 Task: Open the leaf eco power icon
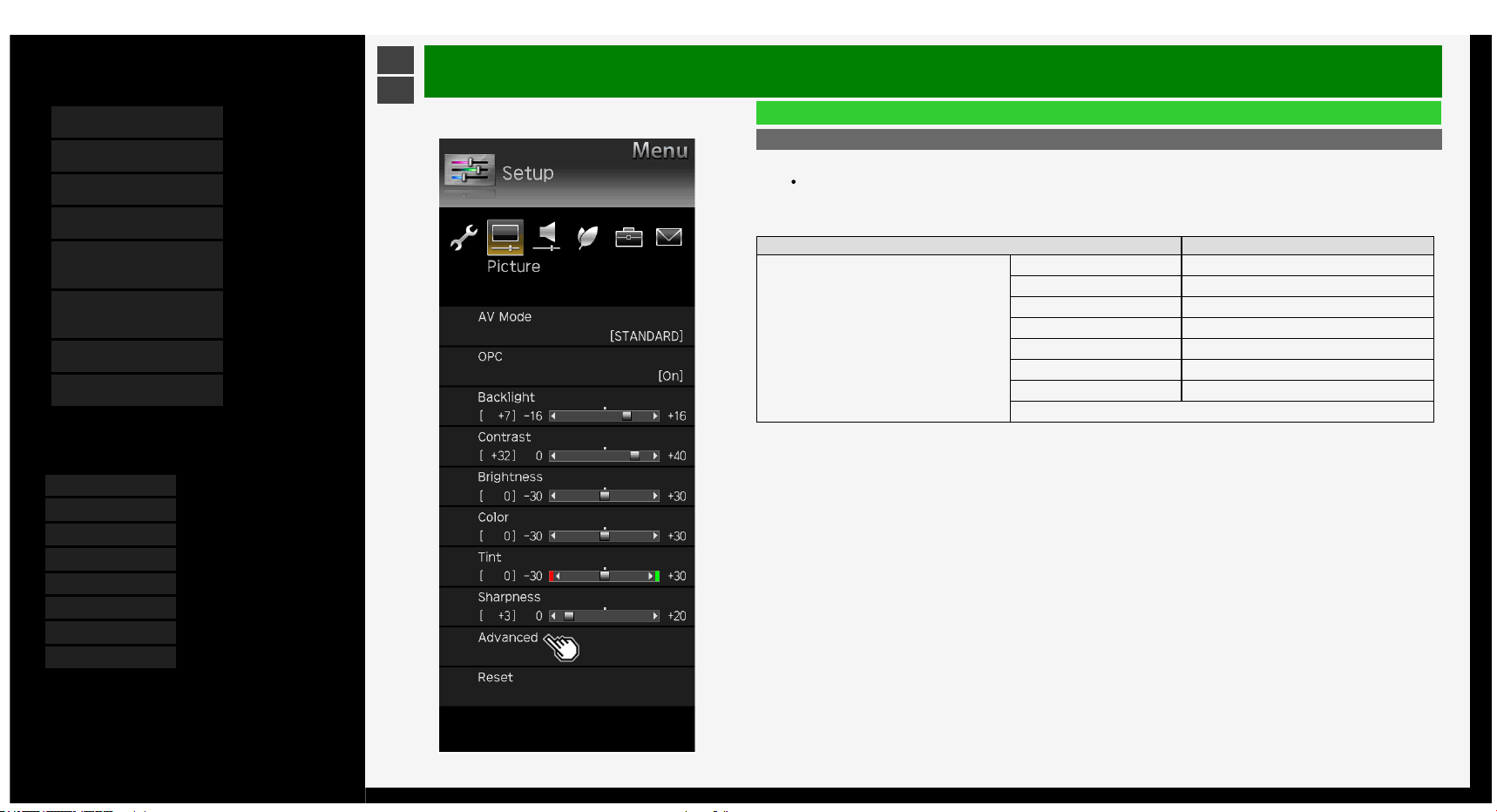[588, 237]
